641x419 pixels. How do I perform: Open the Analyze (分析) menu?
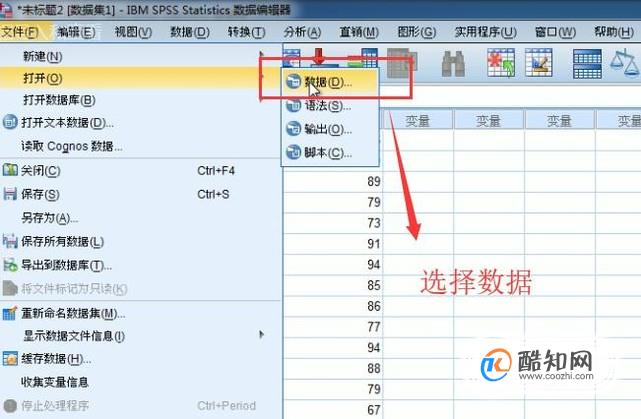[303, 32]
